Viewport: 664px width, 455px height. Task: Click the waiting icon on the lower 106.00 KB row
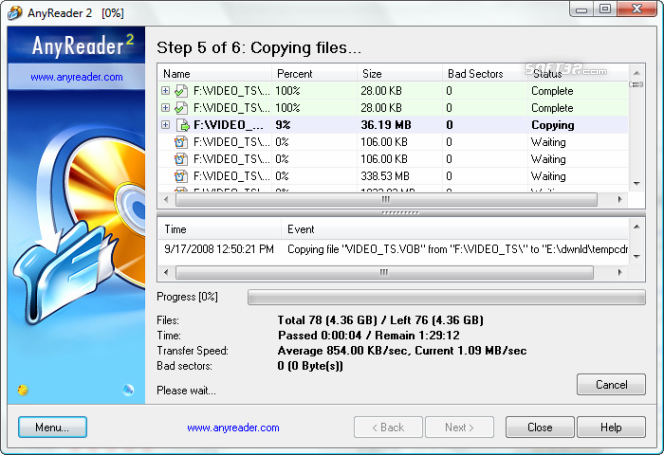tap(181, 159)
